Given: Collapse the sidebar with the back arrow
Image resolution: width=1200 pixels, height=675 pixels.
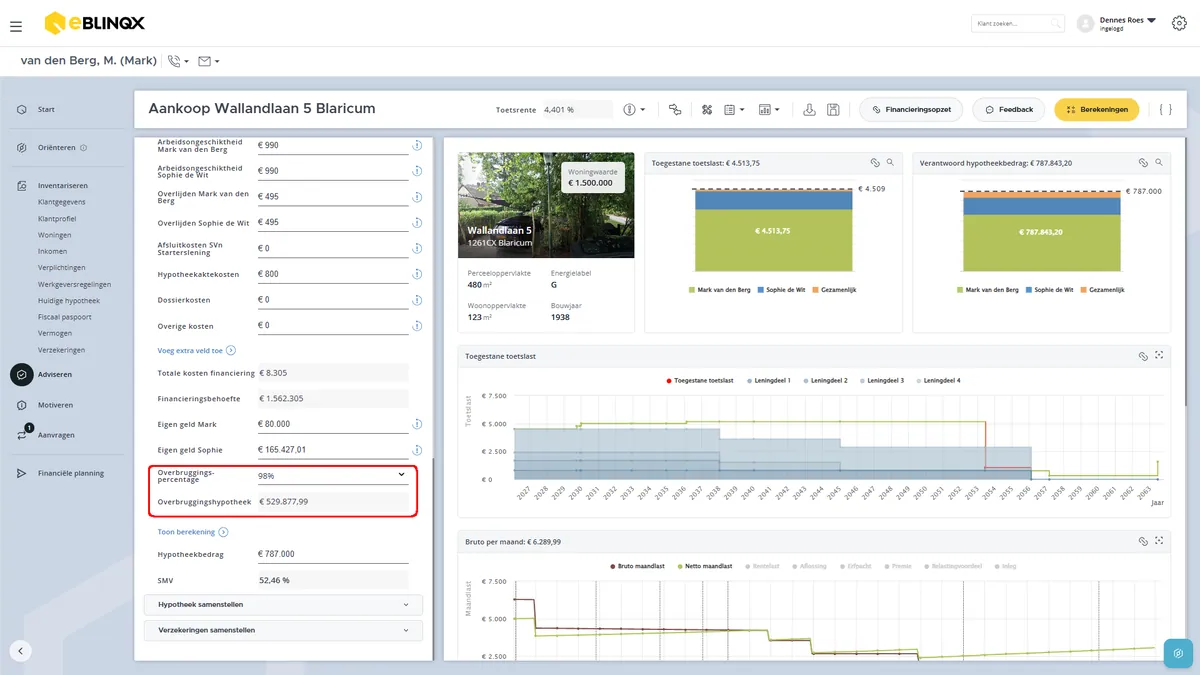Looking at the screenshot, I should (x=21, y=651).
